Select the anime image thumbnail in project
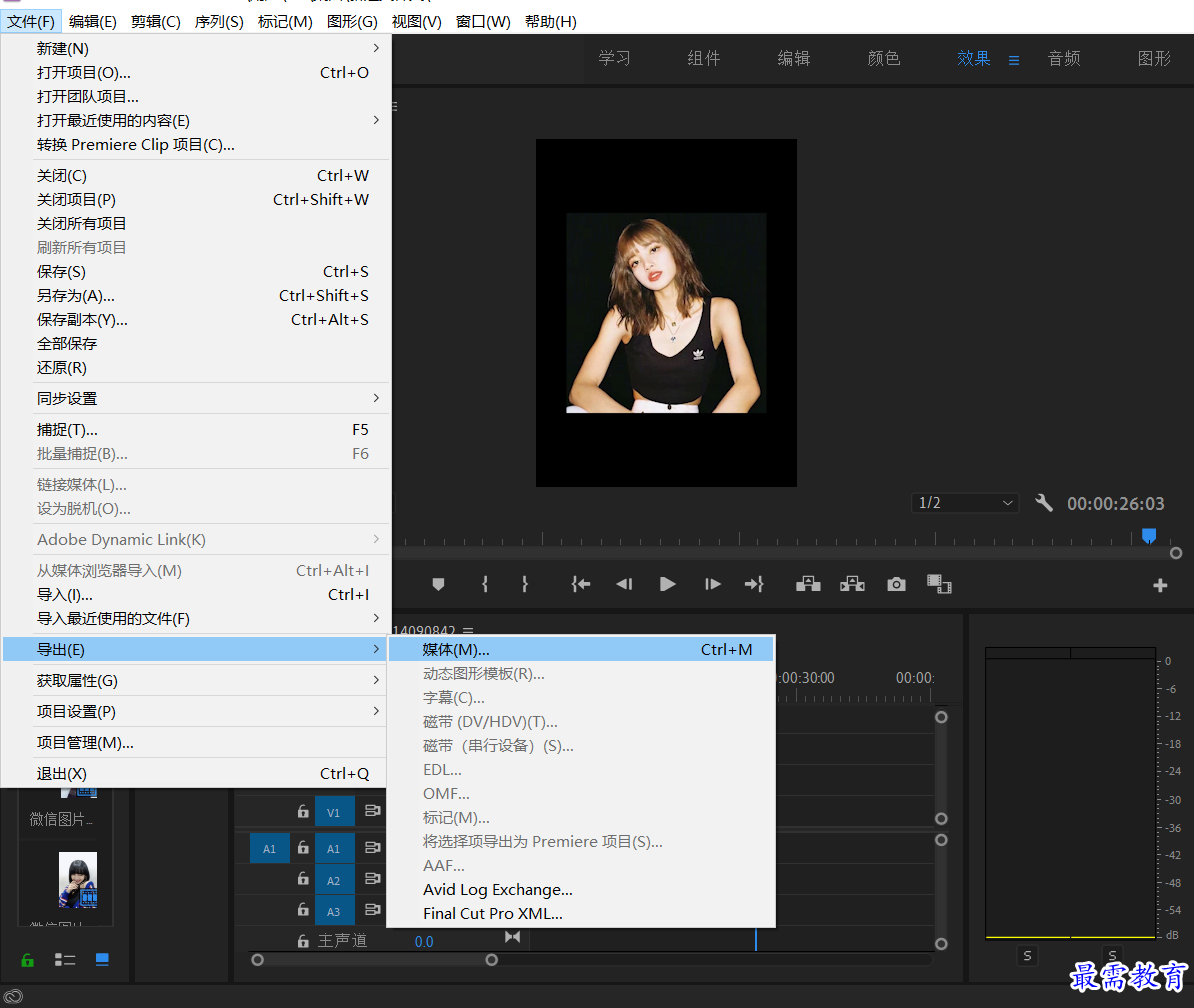This screenshot has width=1194, height=1008. (x=78, y=880)
